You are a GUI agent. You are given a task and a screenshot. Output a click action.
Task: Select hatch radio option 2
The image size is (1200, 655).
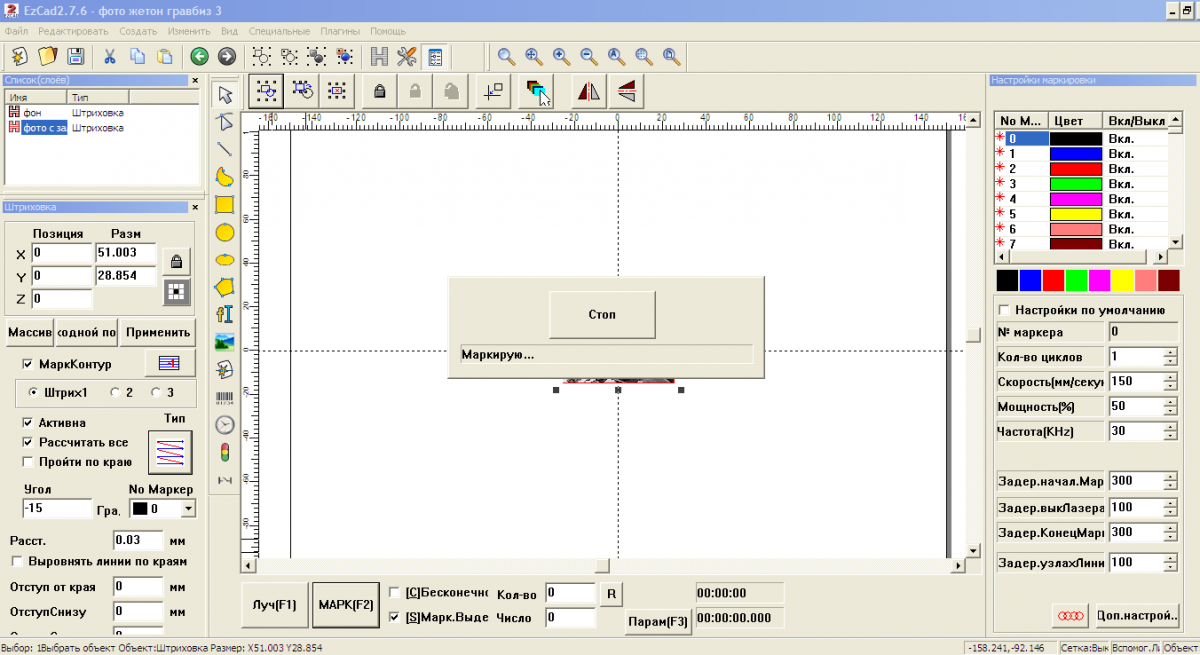pos(115,393)
